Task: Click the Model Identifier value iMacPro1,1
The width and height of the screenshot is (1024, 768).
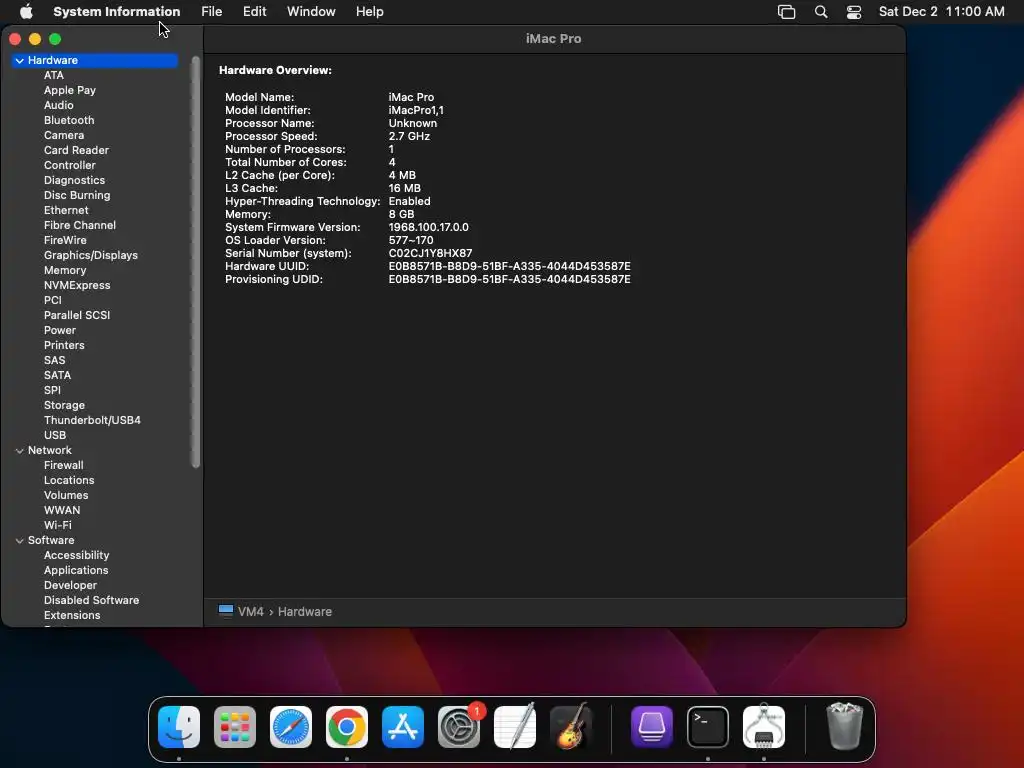Action: 415,110
